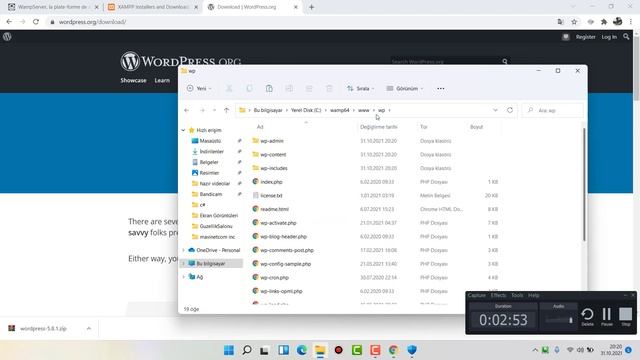Open Chrome extensions puzzle icon
This screenshot has width=640, height=360.
coord(604,22)
